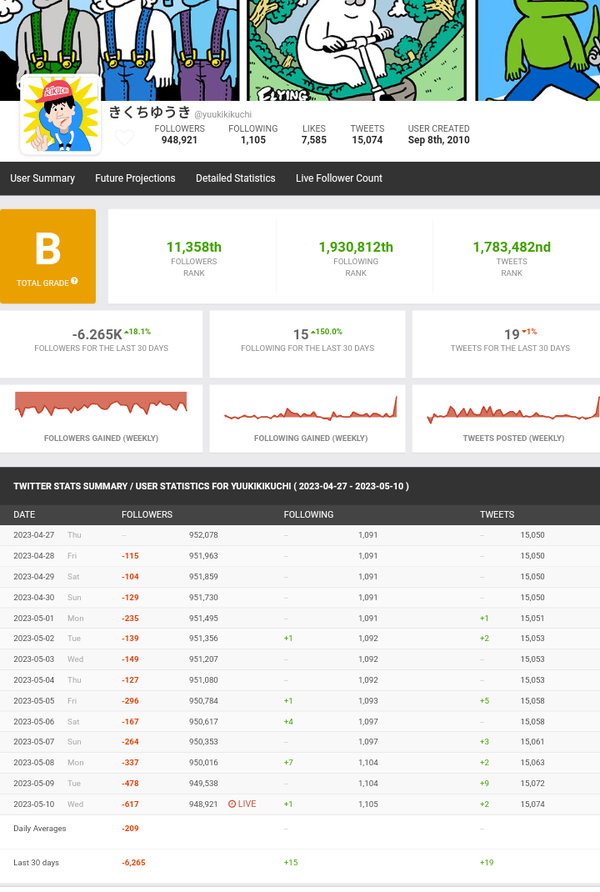Image resolution: width=600 pixels, height=892 pixels.
Task: Click the -478 follower change value
Action: coord(130,783)
